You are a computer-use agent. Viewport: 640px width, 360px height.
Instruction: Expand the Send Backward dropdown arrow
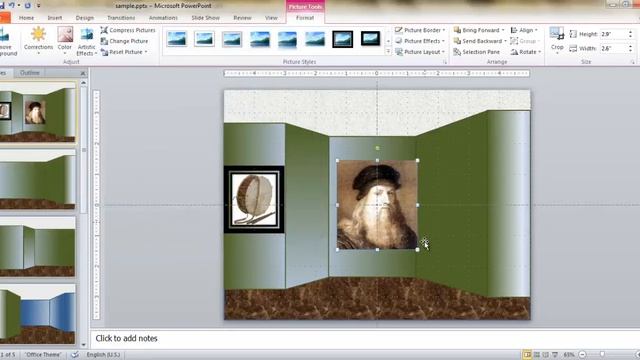click(505, 41)
